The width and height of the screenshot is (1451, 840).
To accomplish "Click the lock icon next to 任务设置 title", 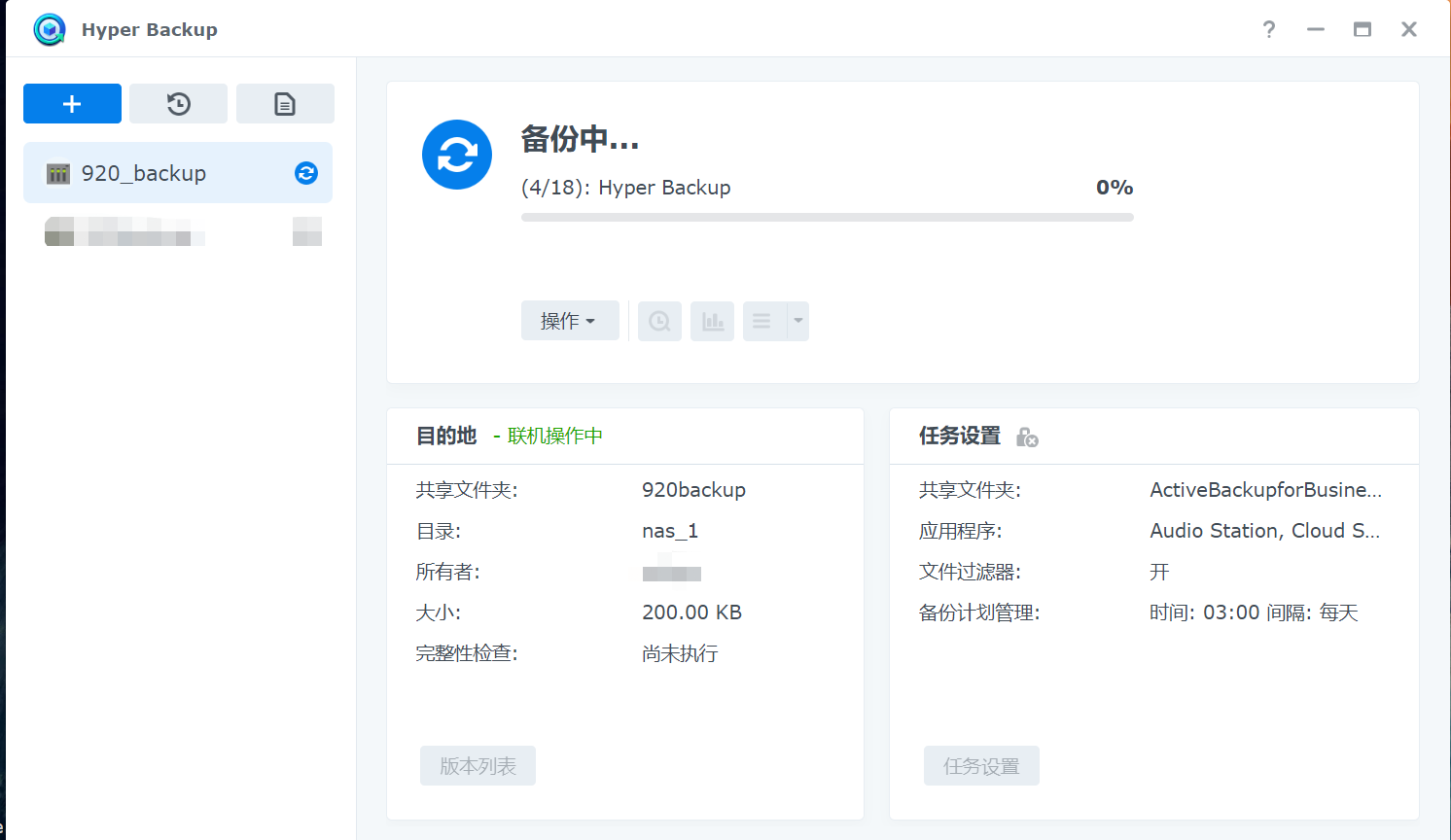I will tap(1027, 437).
